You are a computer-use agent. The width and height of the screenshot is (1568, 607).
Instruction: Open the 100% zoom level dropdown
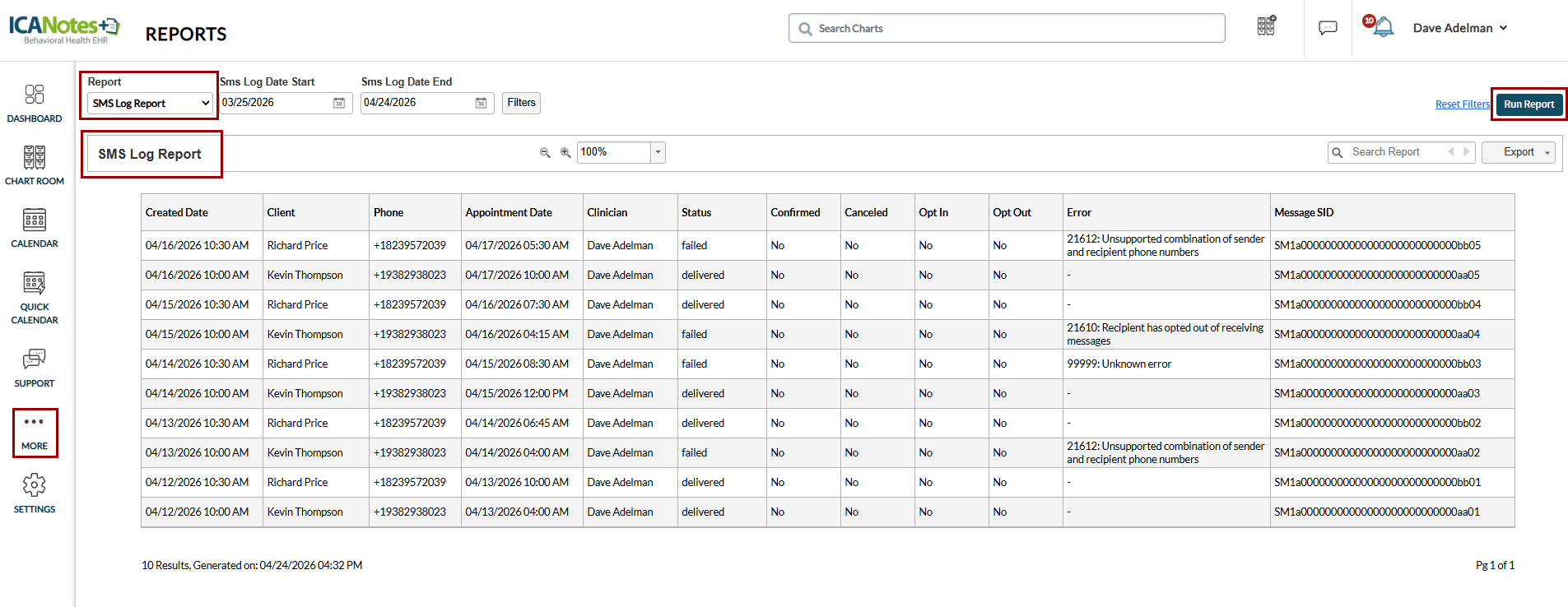tap(658, 152)
